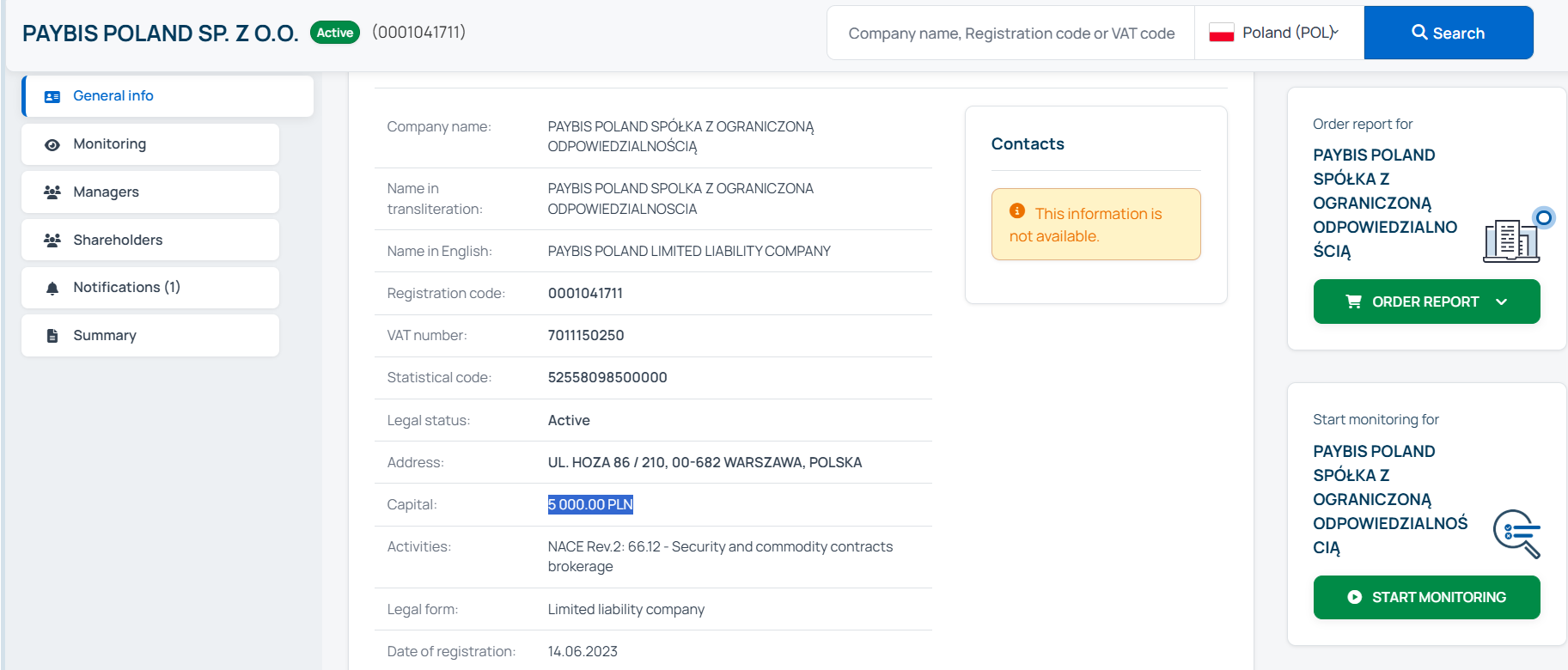
Task: Click the Contacts heading
Action: tap(1028, 144)
